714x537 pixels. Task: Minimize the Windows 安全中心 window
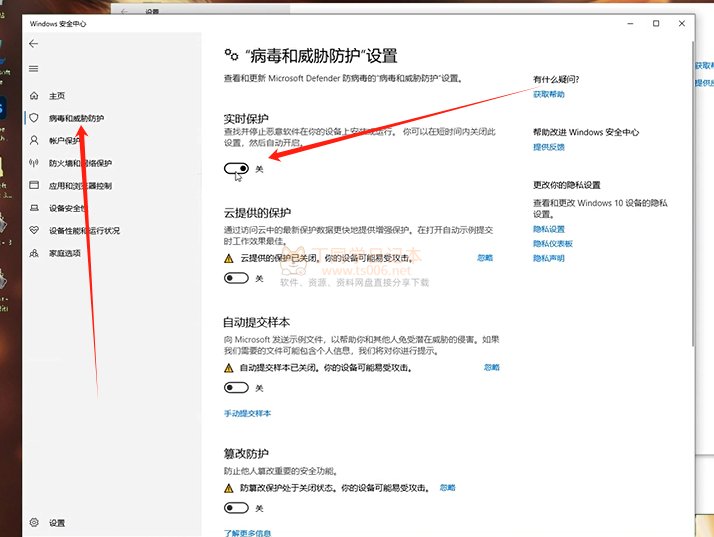click(x=630, y=24)
